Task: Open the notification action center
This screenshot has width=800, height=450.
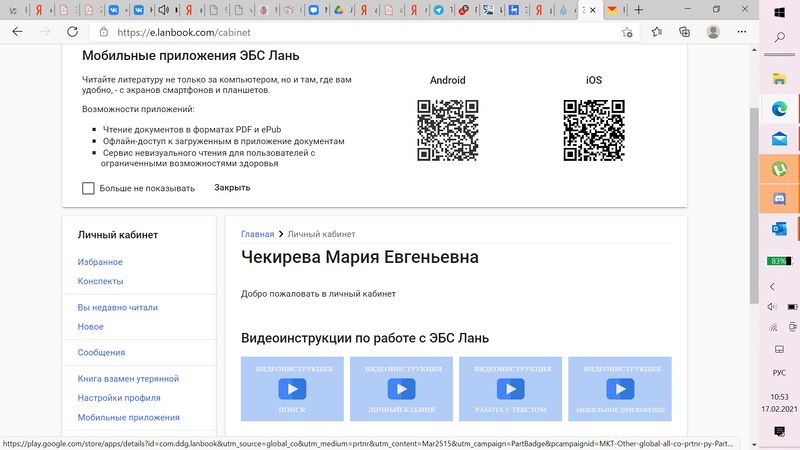Action: coord(779,432)
